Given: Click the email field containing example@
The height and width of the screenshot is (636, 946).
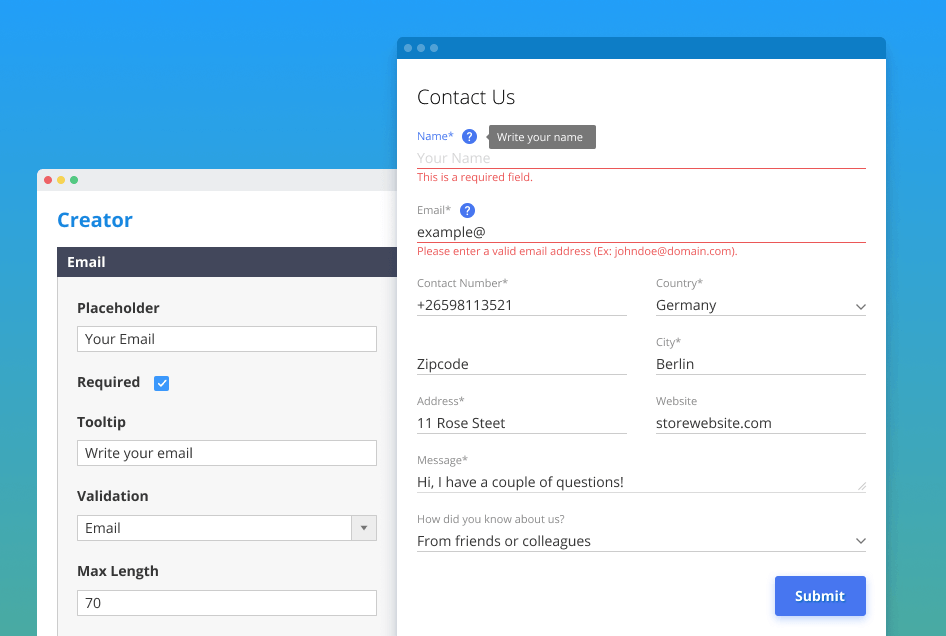Looking at the screenshot, I should (640, 232).
